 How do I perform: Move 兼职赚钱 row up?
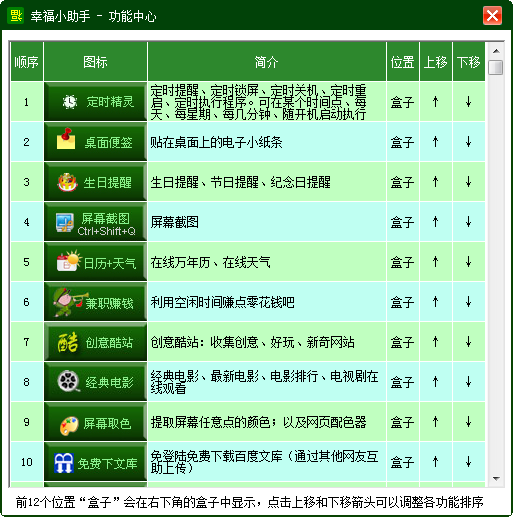point(435,302)
